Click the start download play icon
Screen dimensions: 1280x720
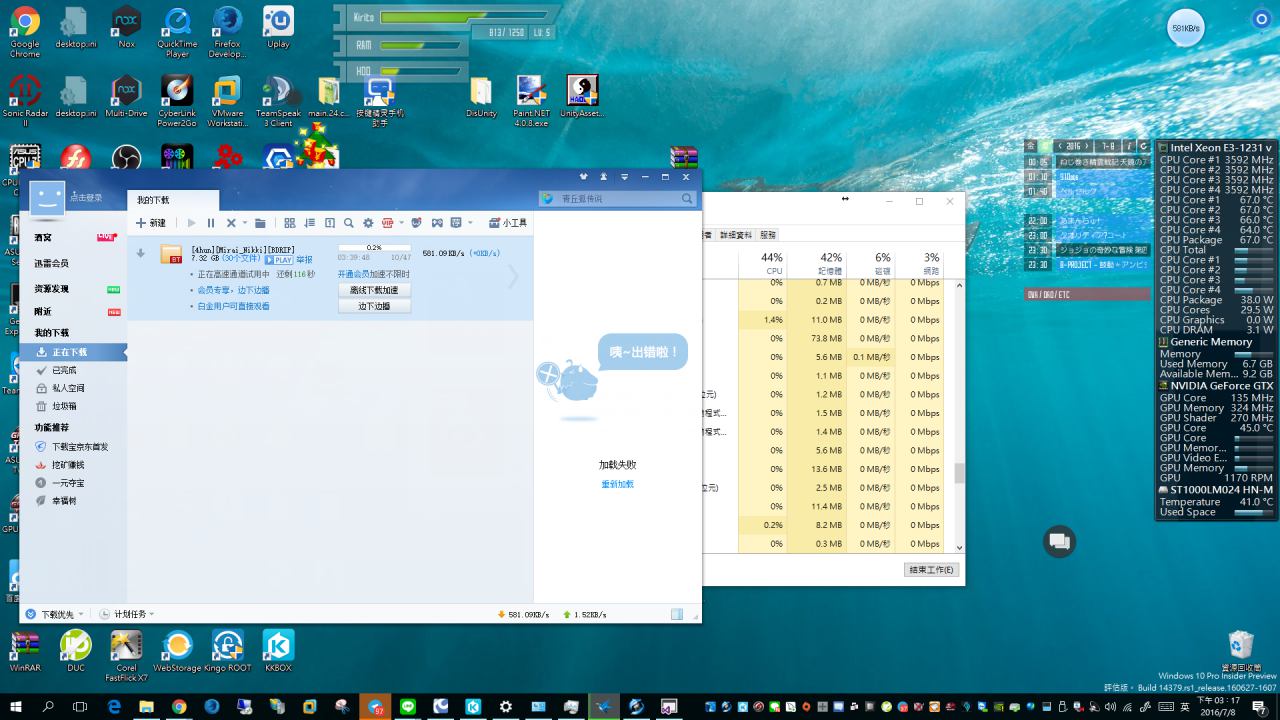point(192,223)
